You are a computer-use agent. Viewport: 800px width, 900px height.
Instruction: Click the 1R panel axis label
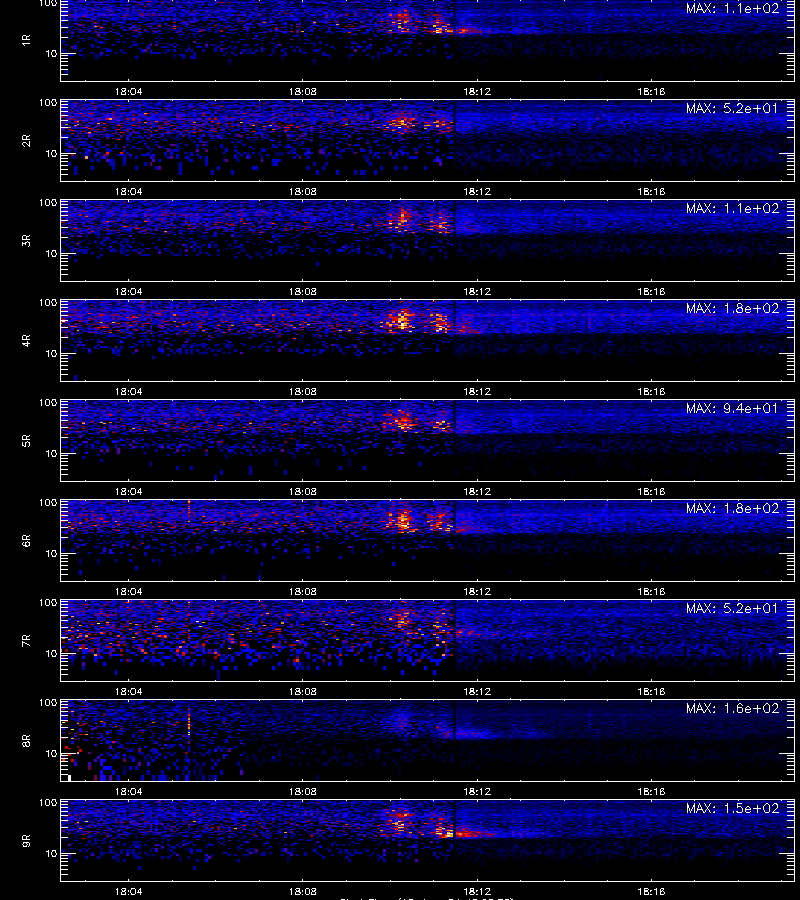(x=26, y=40)
